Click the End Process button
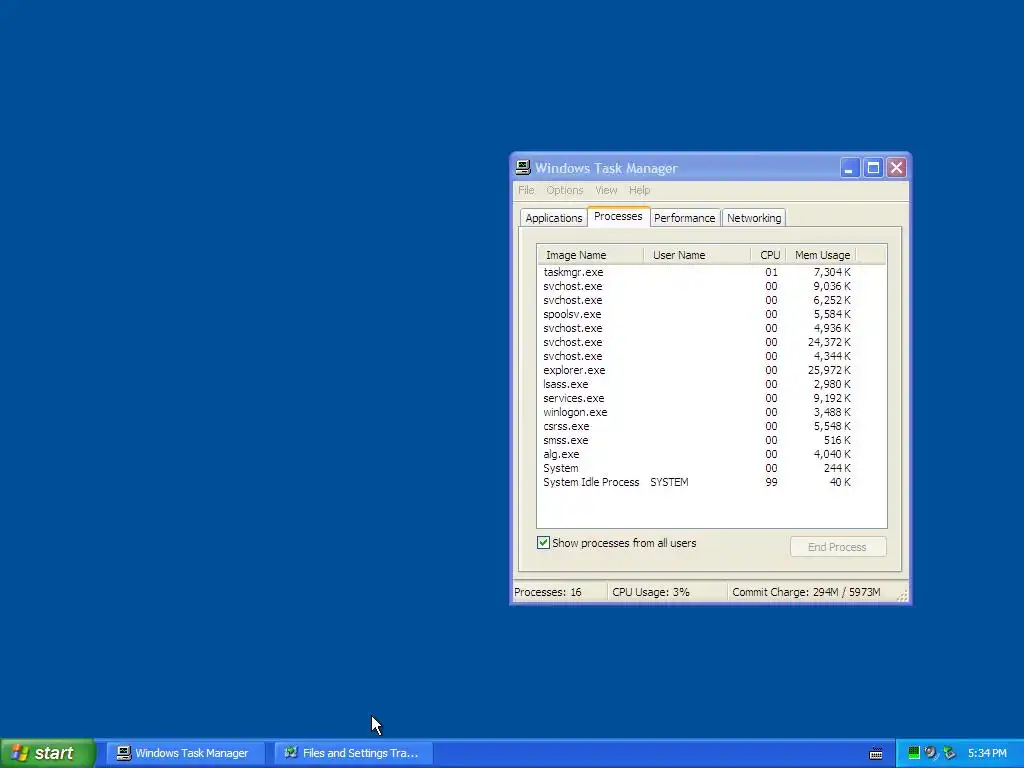The height and width of the screenshot is (768, 1024). (838, 547)
